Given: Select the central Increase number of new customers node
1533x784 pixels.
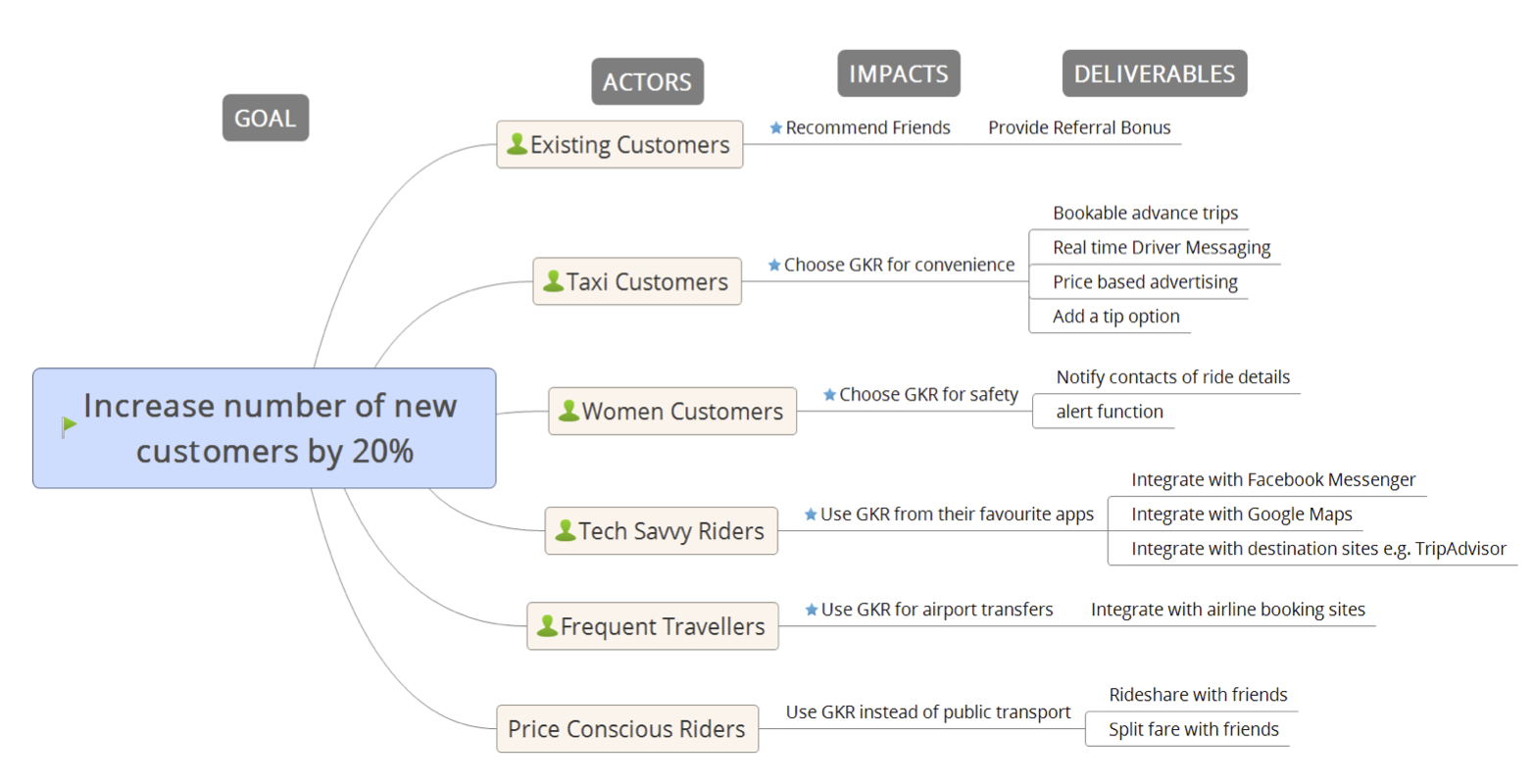Looking at the screenshot, I should point(265,428).
